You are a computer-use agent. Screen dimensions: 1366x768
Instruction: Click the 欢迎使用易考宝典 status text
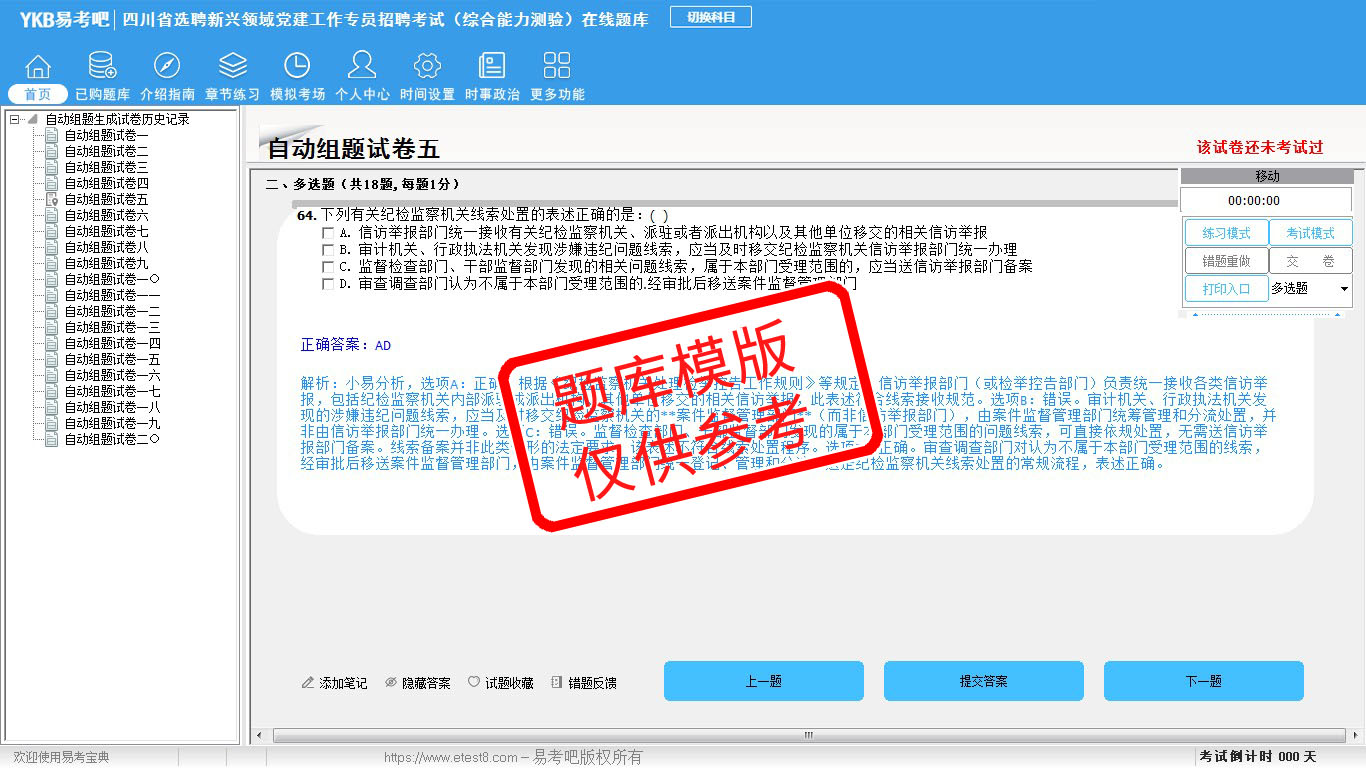coord(61,758)
